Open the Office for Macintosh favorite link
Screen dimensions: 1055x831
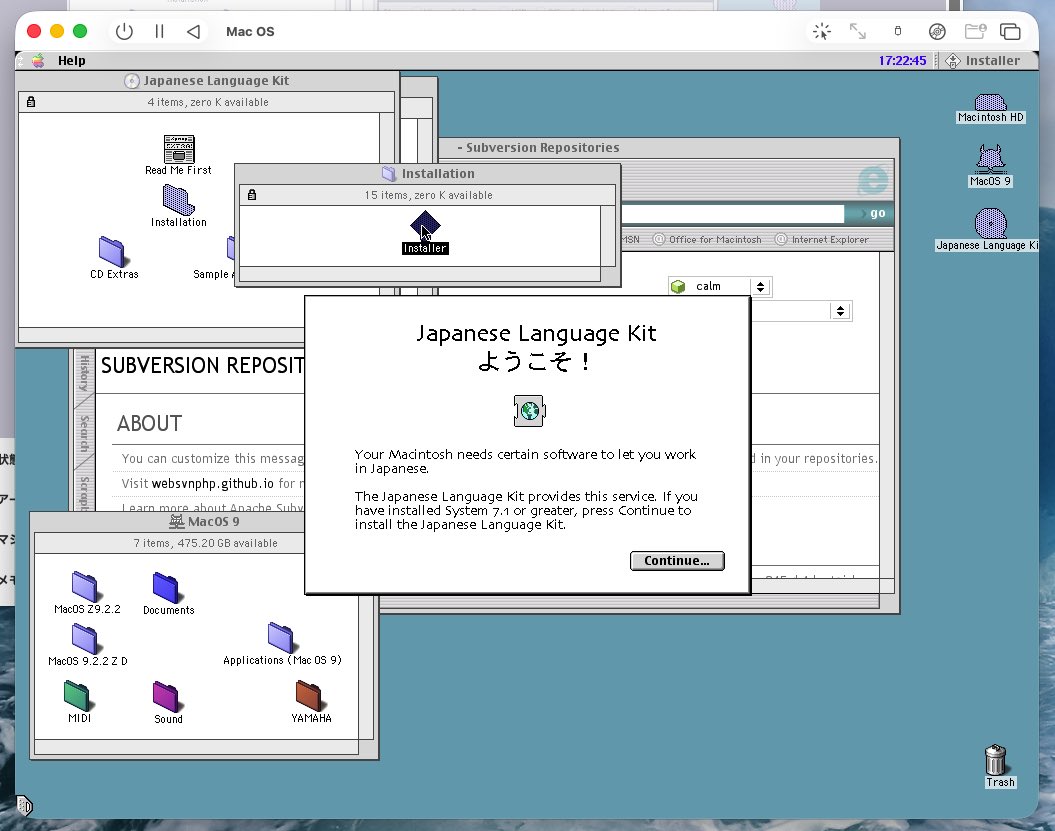pyautogui.click(x=708, y=240)
